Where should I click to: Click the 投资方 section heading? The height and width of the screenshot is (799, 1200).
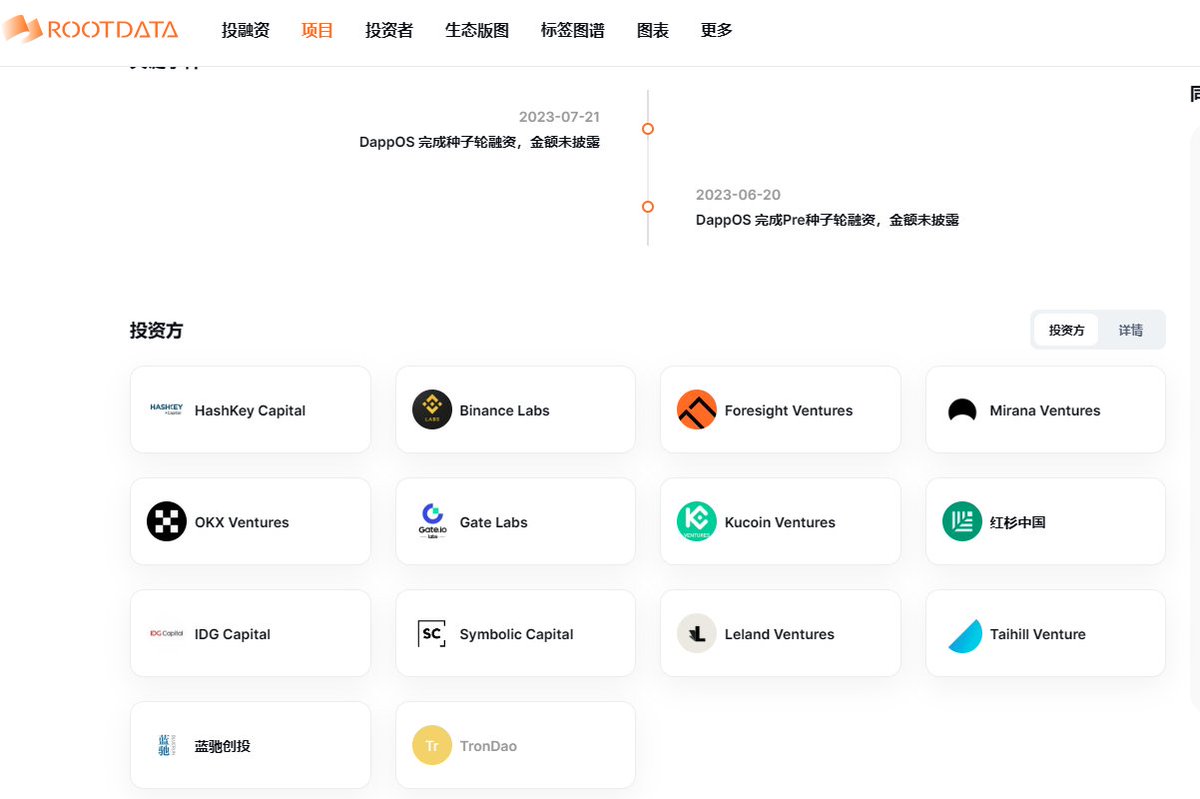157,331
